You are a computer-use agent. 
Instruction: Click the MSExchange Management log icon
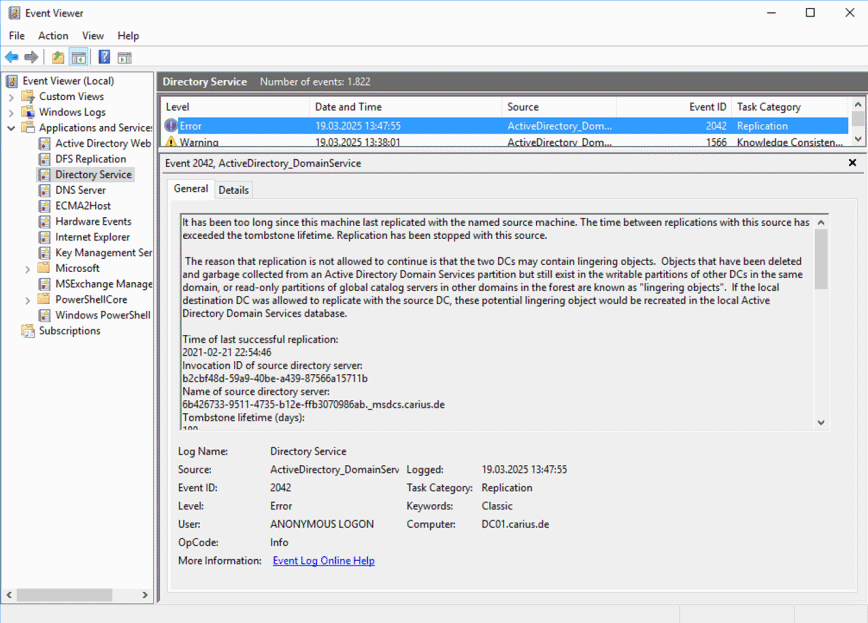(45, 284)
